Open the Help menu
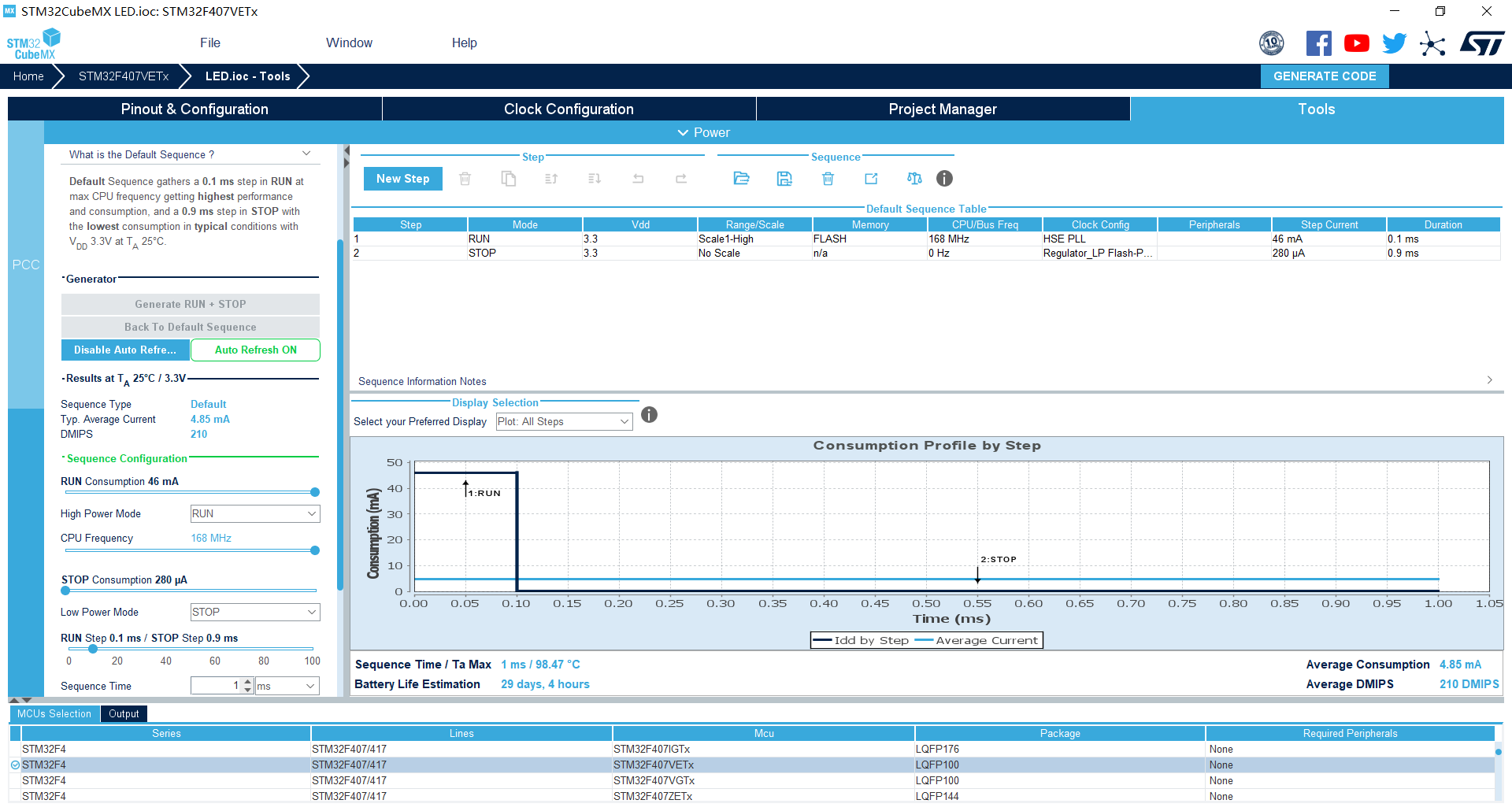This screenshot has height=811, width=1512. [464, 43]
